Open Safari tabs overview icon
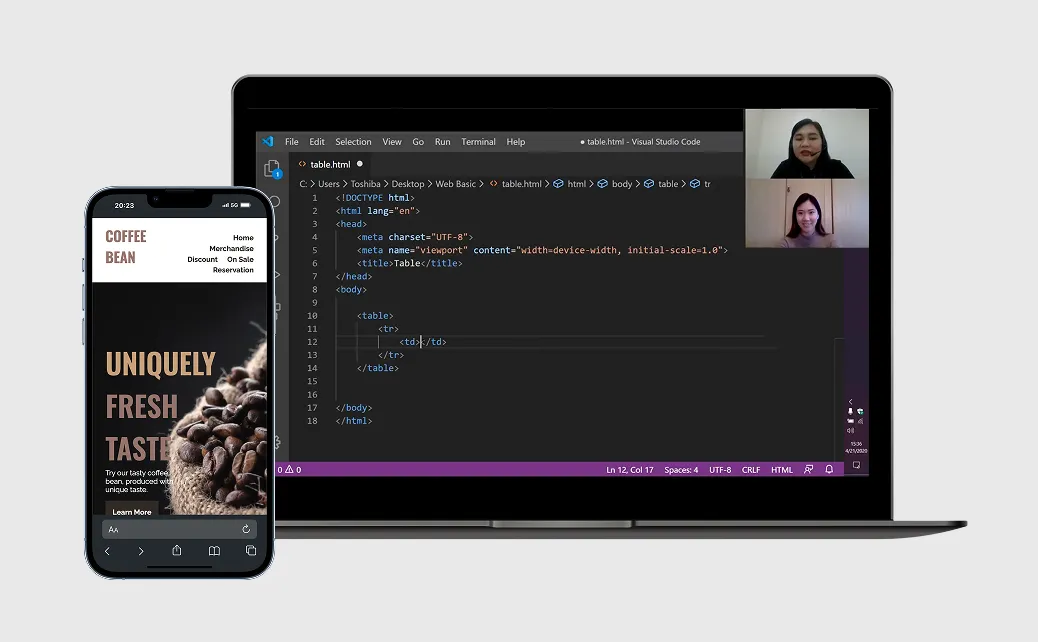 [x=251, y=551]
